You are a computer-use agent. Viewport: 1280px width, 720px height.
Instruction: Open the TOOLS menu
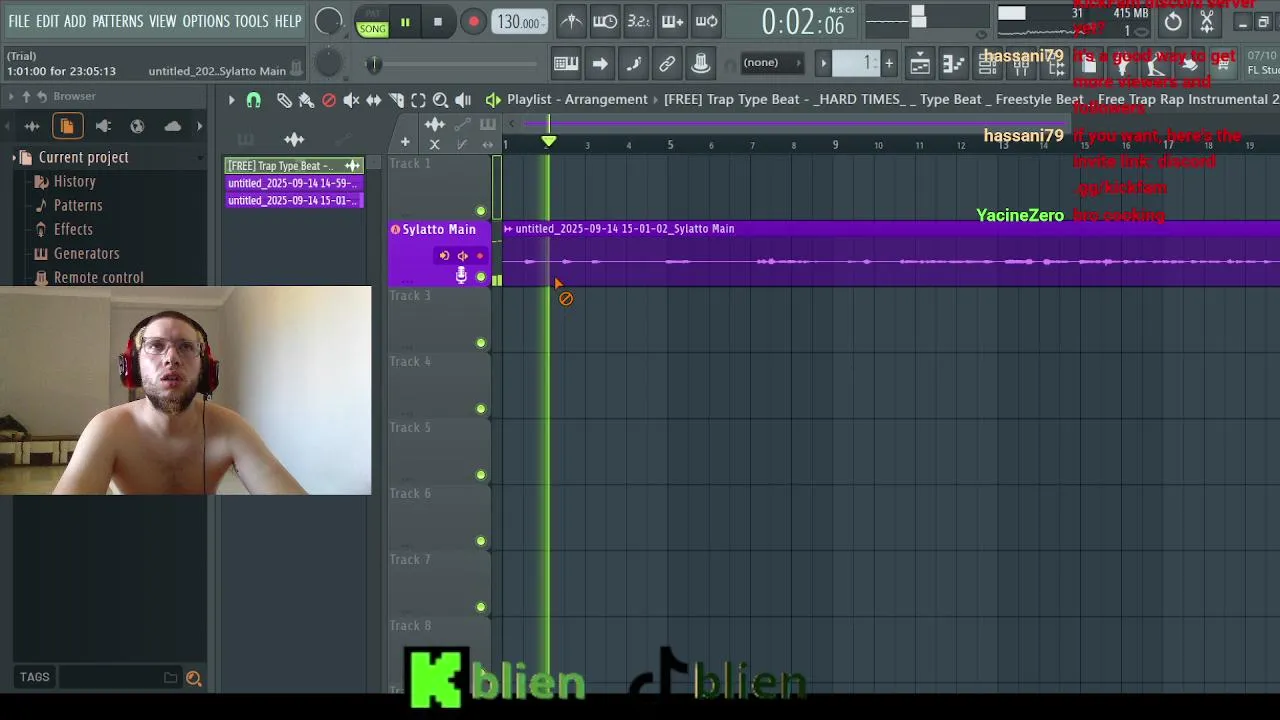click(252, 21)
